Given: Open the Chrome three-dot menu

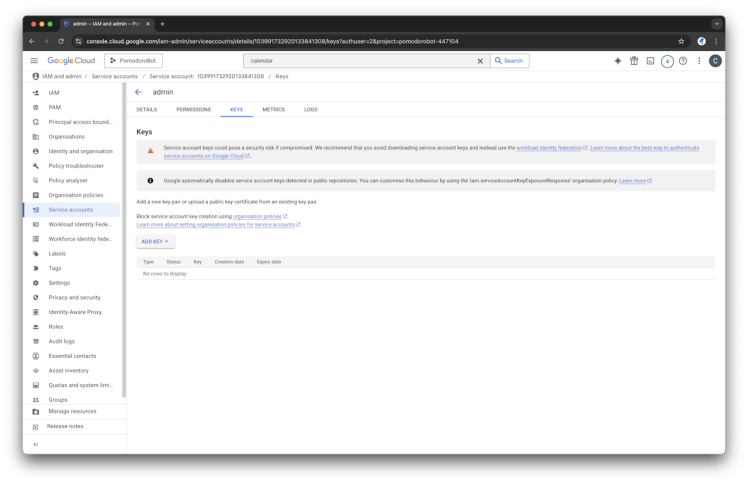Looking at the screenshot, I should 716,41.
